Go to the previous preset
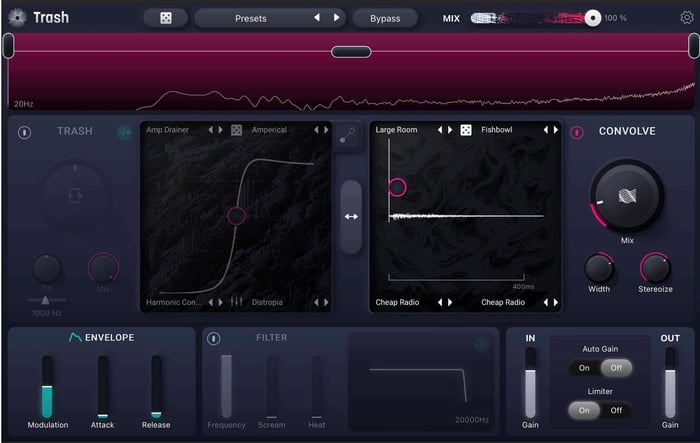 coord(317,18)
